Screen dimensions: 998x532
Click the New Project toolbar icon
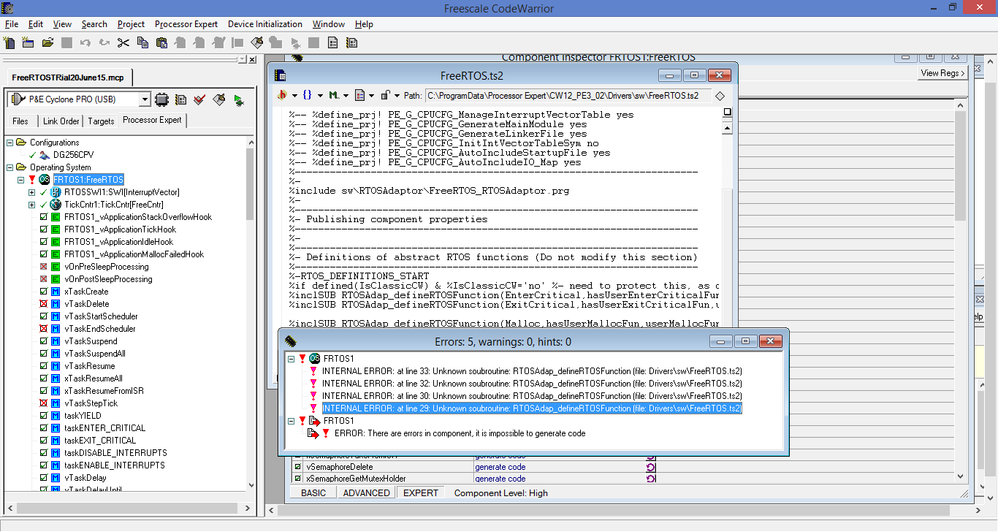[28, 43]
